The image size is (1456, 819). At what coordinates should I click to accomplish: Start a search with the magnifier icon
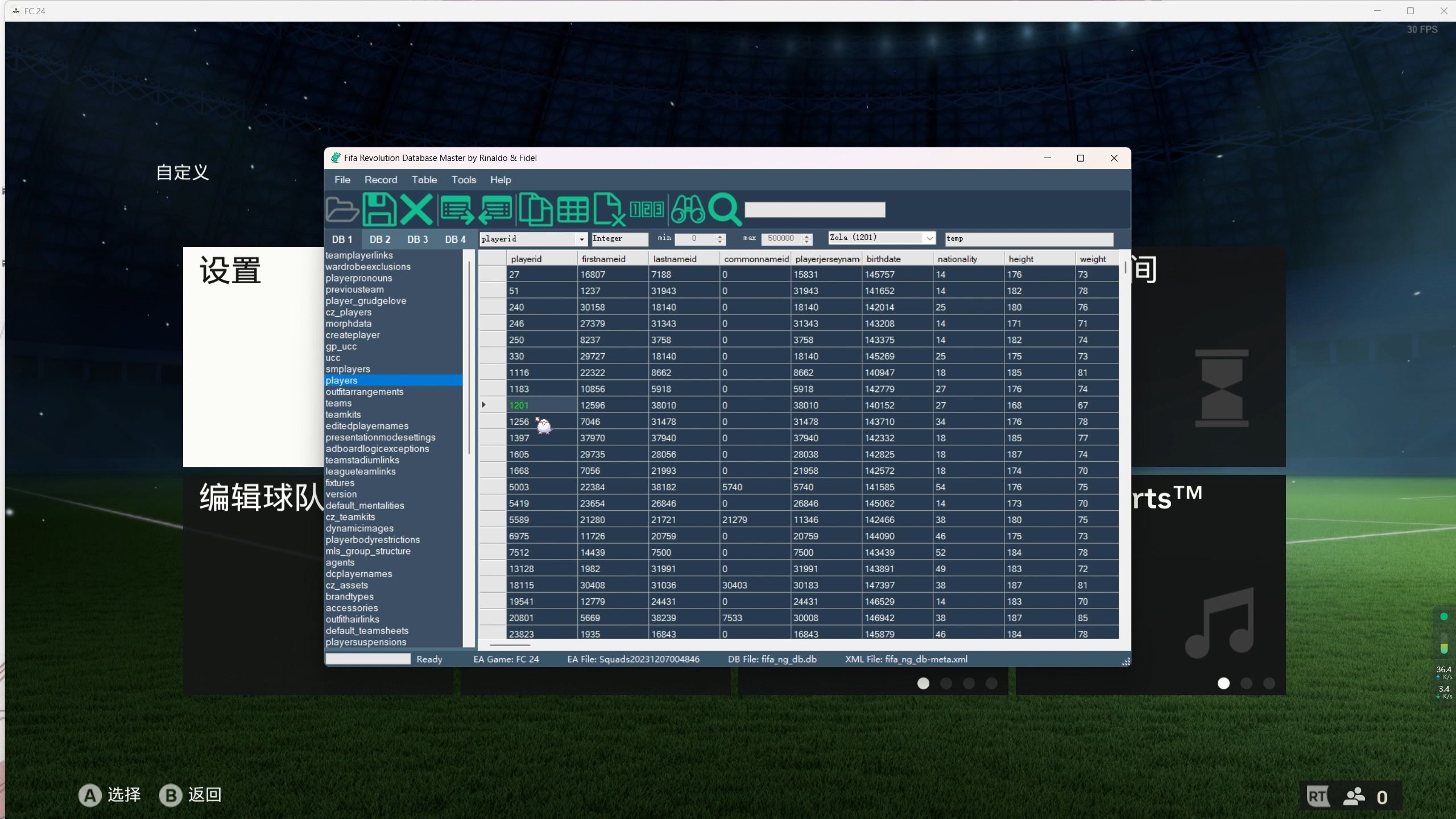(x=726, y=210)
